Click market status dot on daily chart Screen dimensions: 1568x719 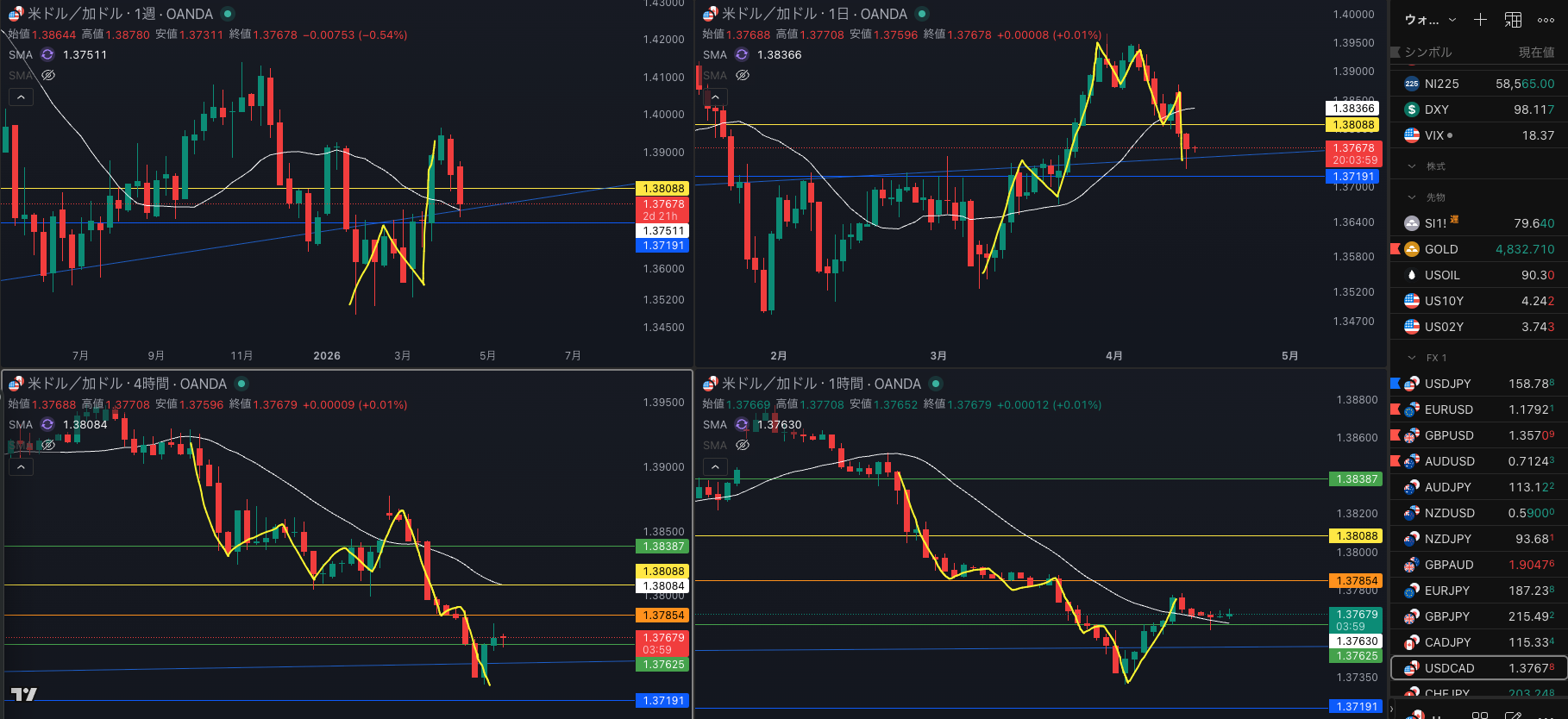click(921, 14)
